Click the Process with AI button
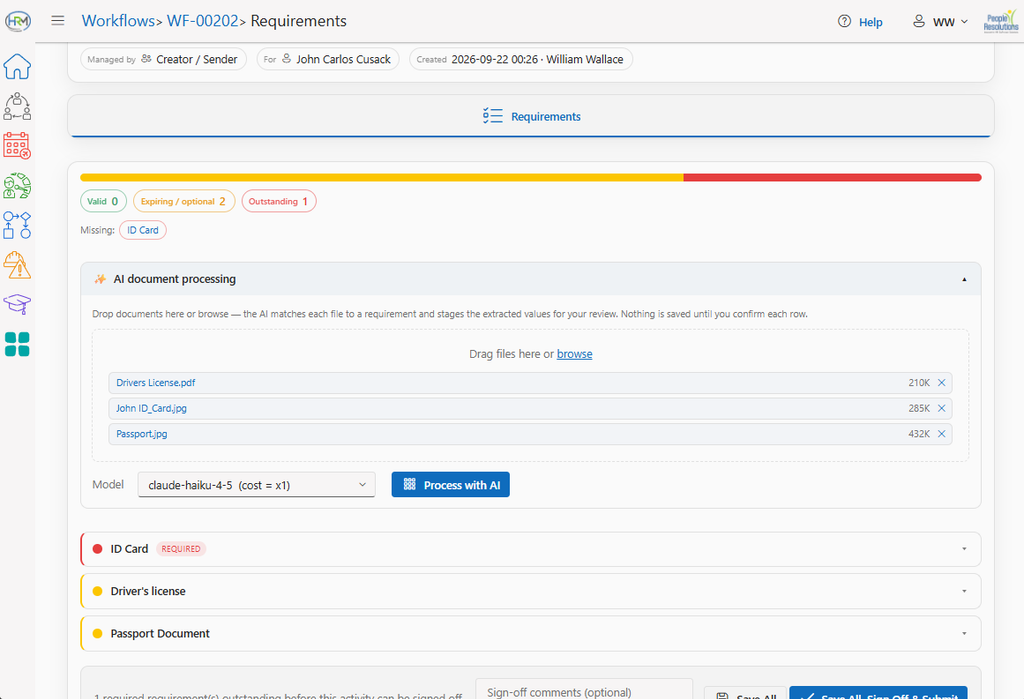The width and height of the screenshot is (1024, 699). (451, 485)
